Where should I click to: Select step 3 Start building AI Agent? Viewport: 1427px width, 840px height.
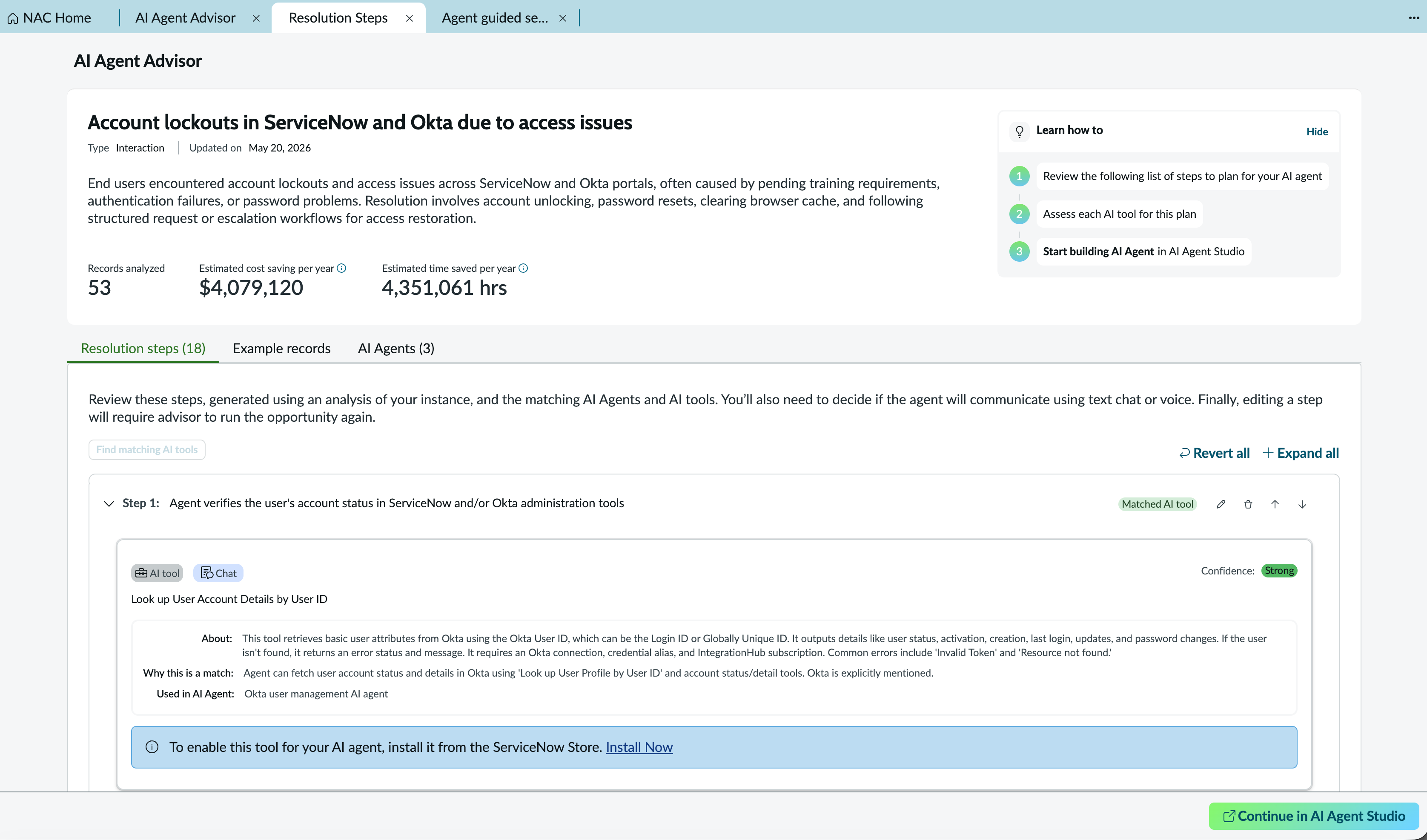click(1144, 251)
